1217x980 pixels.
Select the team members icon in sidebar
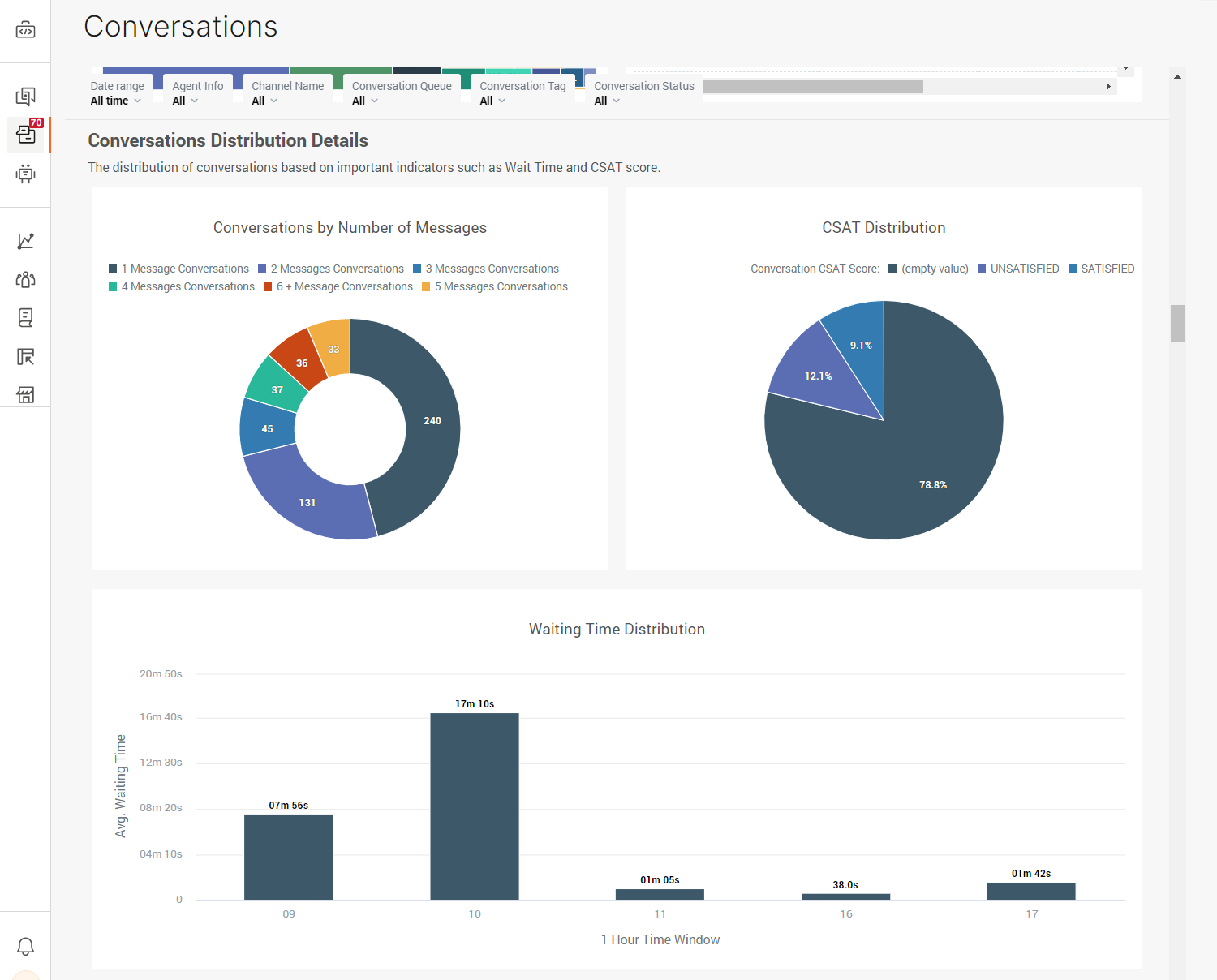pos(25,279)
